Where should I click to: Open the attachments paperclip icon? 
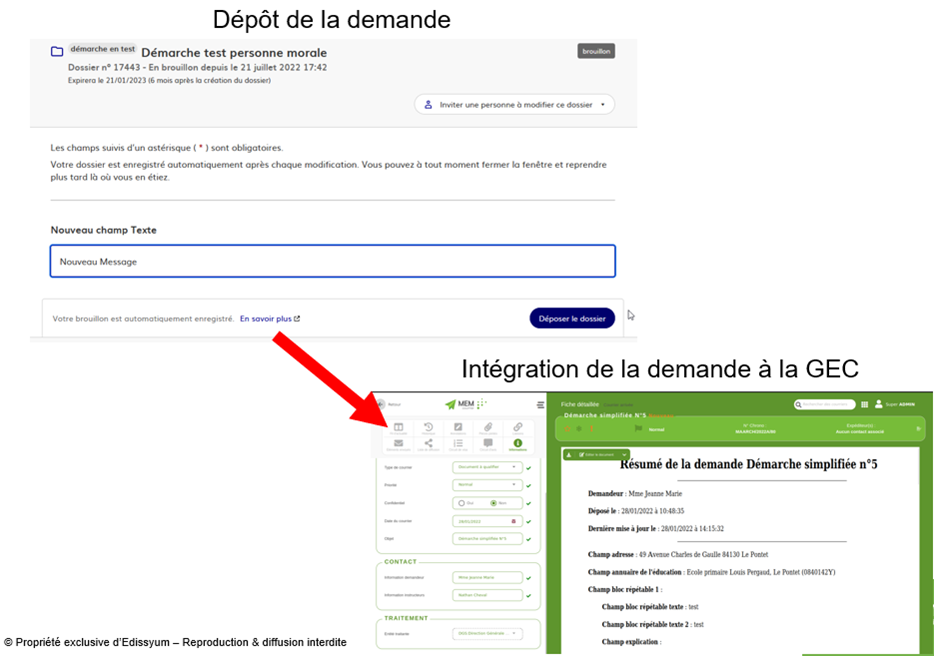point(488,428)
